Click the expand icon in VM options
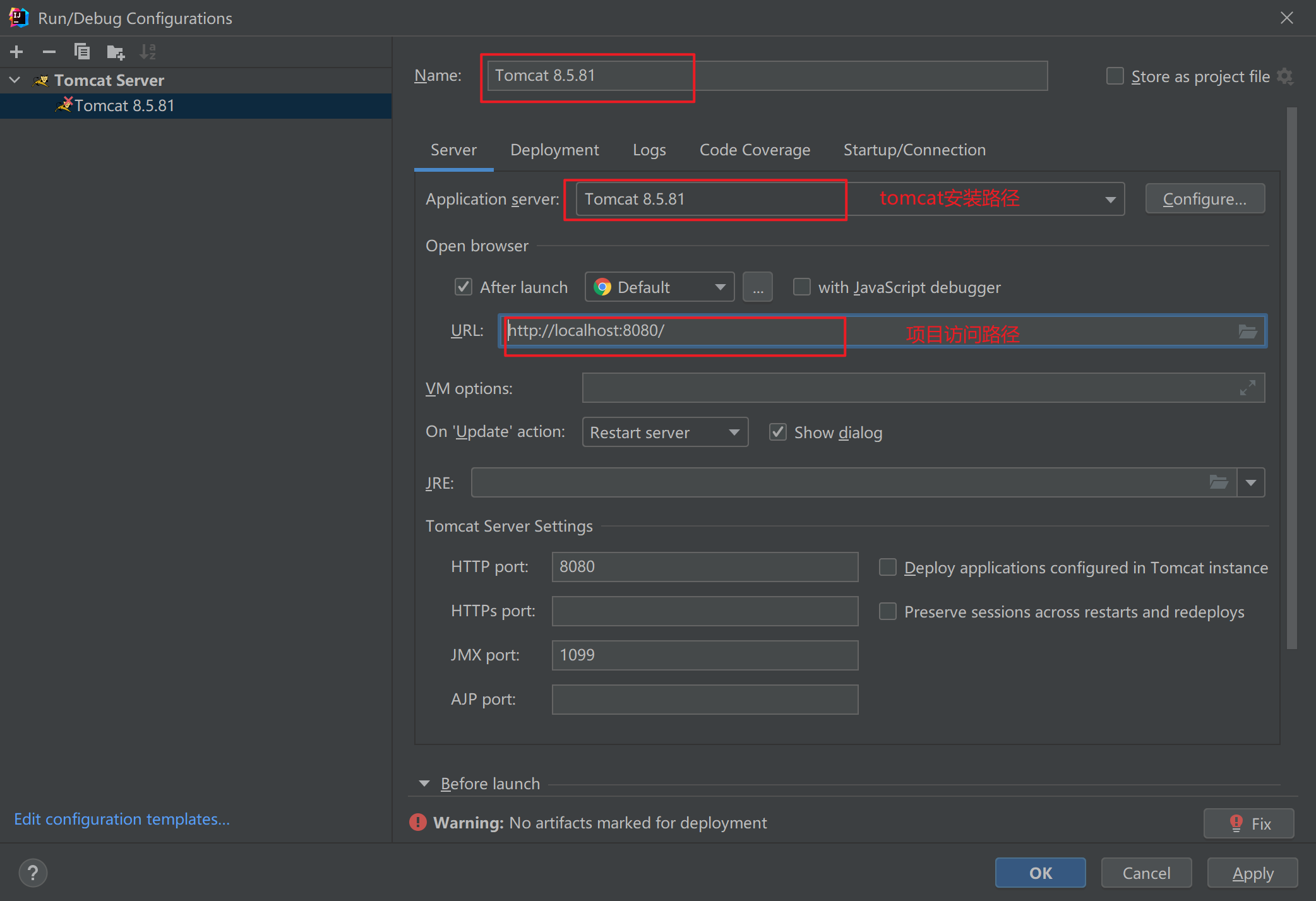This screenshot has width=1316, height=901. [x=1247, y=388]
